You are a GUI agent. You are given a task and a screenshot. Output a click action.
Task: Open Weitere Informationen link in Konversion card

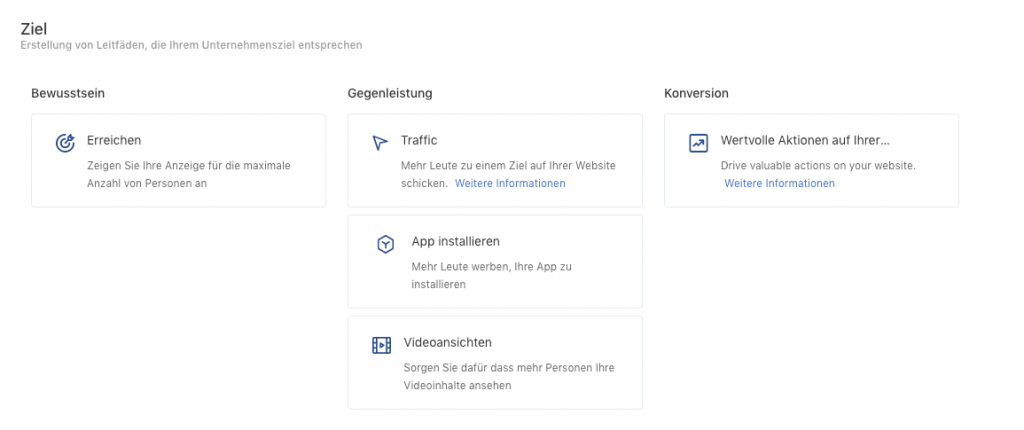(x=779, y=184)
